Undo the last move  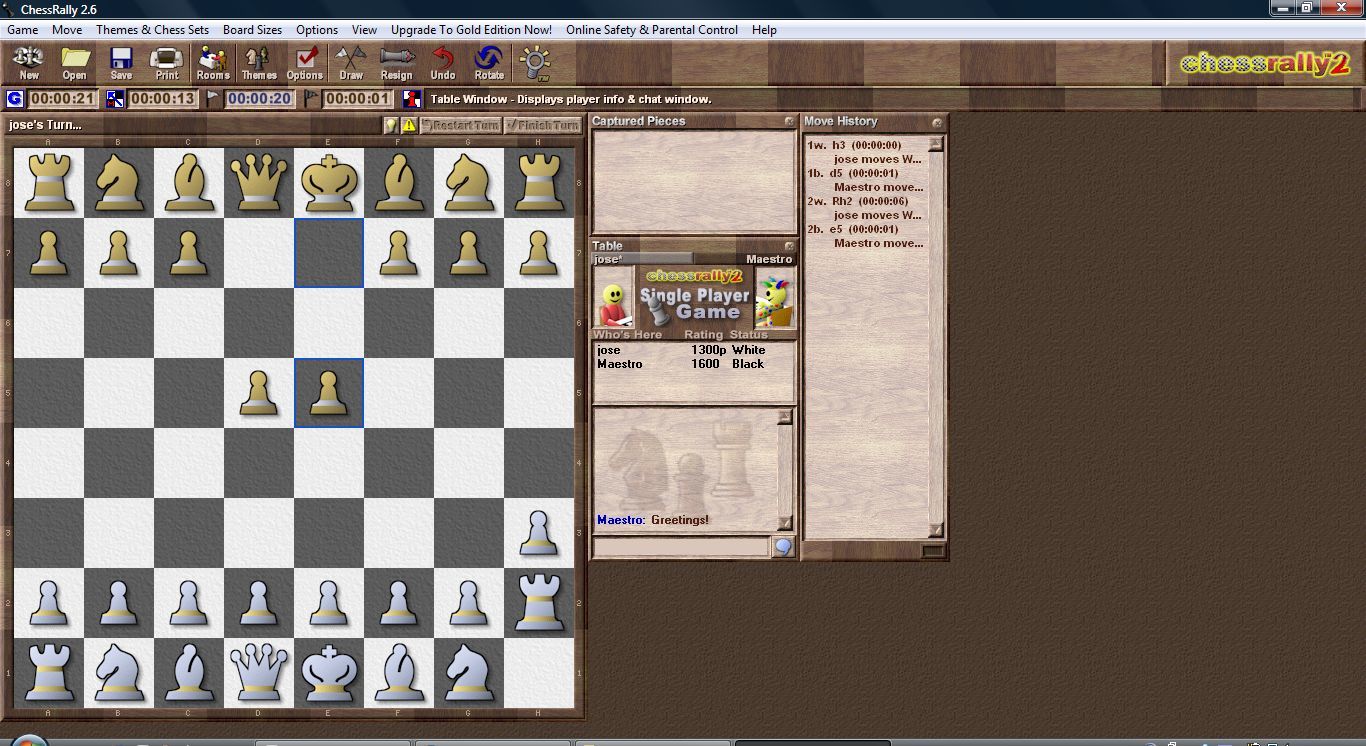(443, 62)
